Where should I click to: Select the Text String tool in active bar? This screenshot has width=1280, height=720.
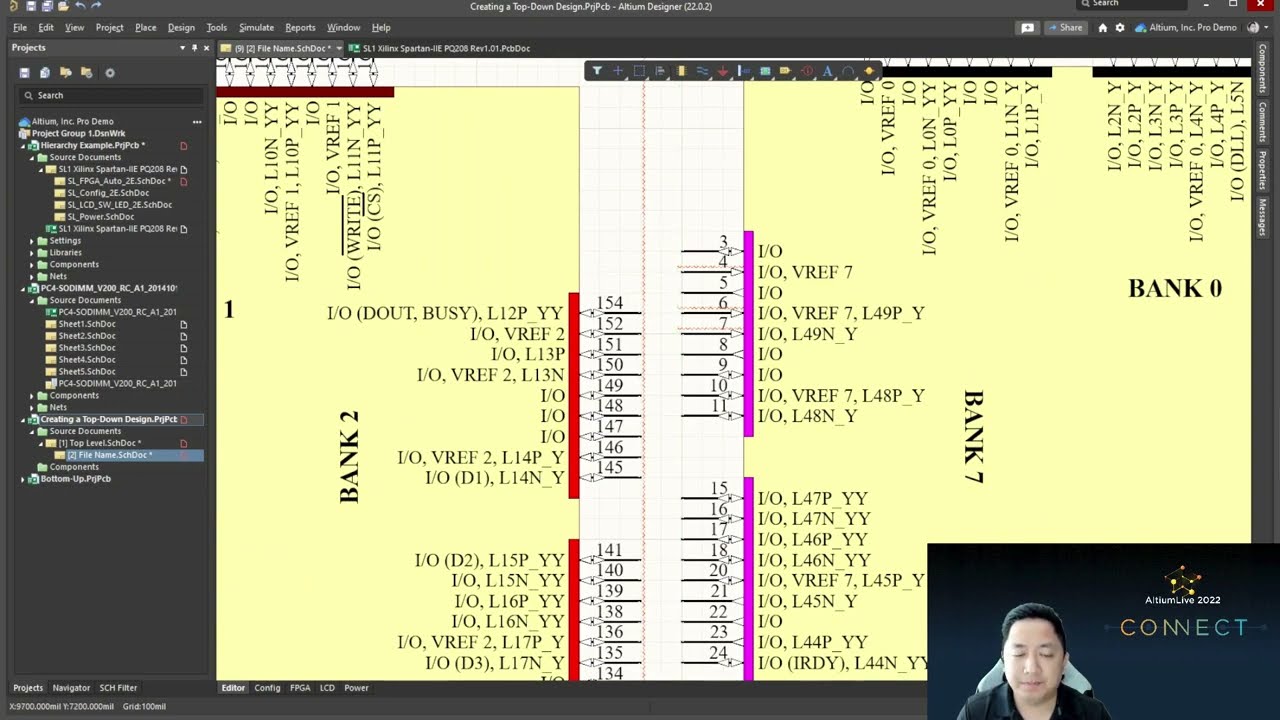tap(828, 71)
